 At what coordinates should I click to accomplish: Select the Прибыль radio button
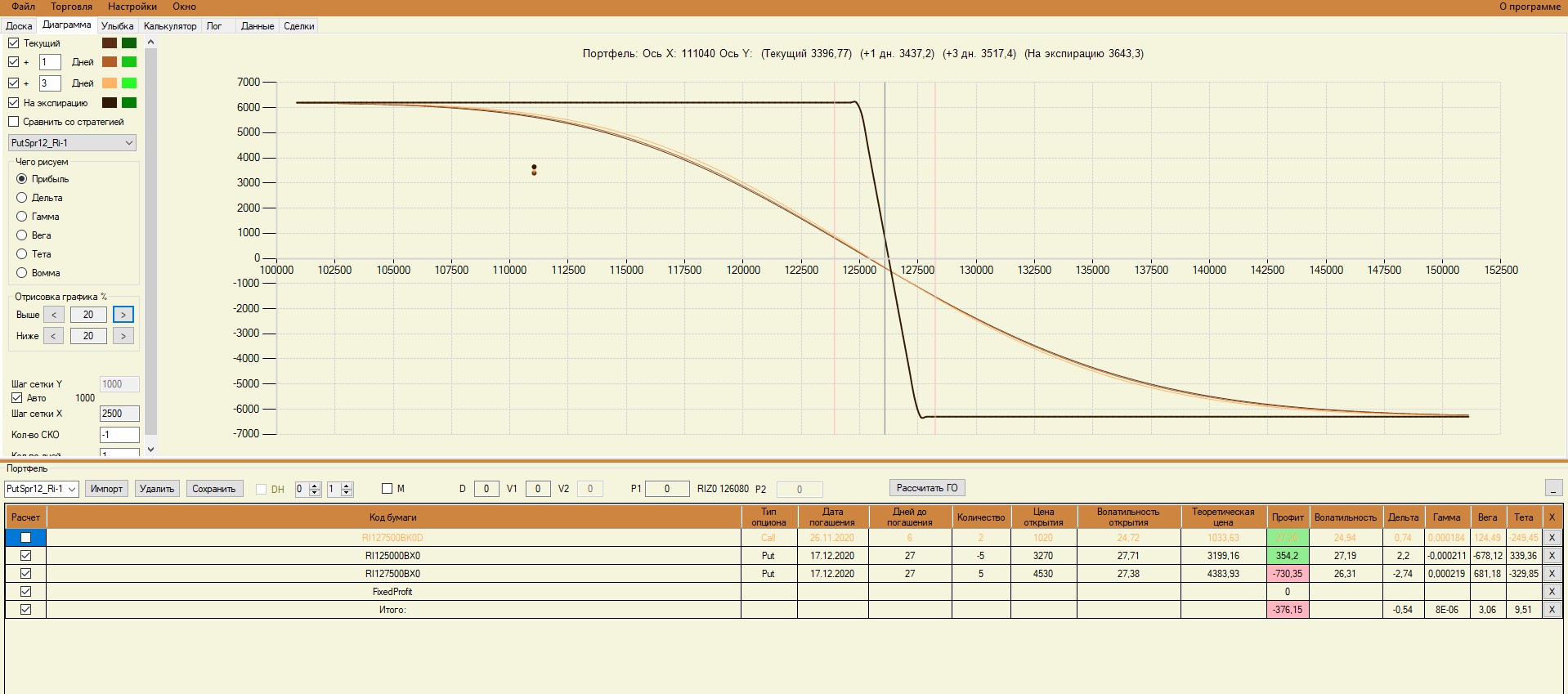[x=22, y=179]
